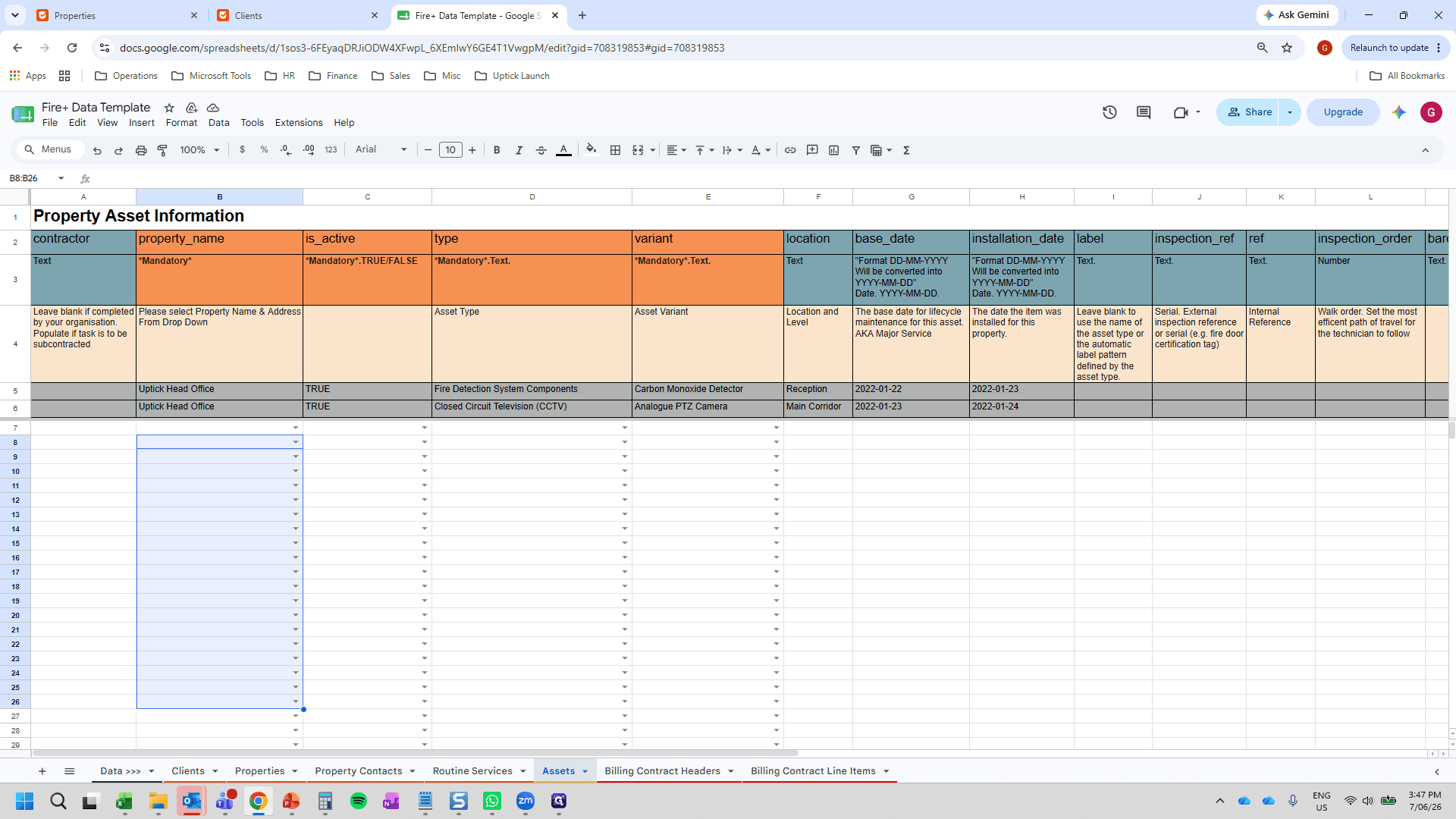Open the Arial font dropdown

381,150
